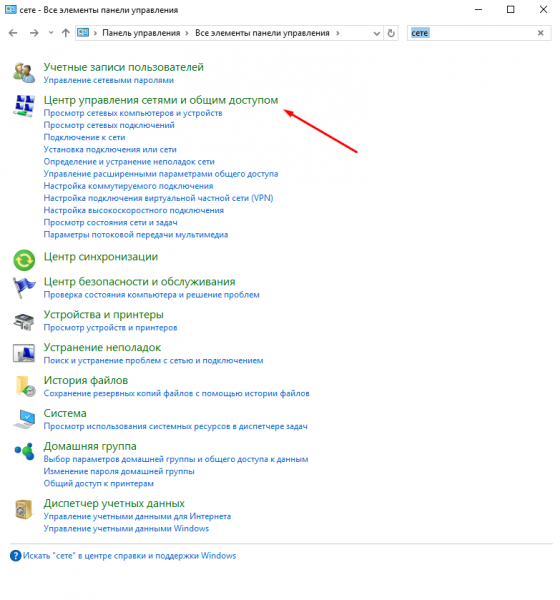Open Устранение неполадок heading
The width and height of the screenshot is (560, 600).
click(x=102, y=347)
